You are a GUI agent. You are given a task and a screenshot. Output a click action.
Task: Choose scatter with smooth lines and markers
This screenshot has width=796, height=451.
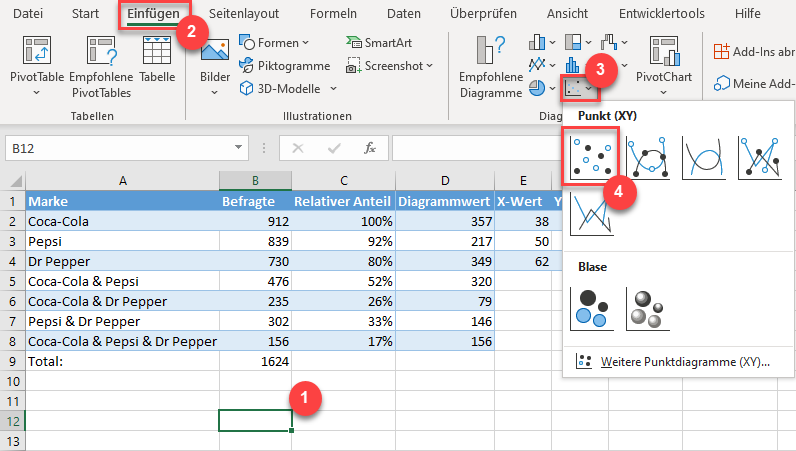pos(647,157)
